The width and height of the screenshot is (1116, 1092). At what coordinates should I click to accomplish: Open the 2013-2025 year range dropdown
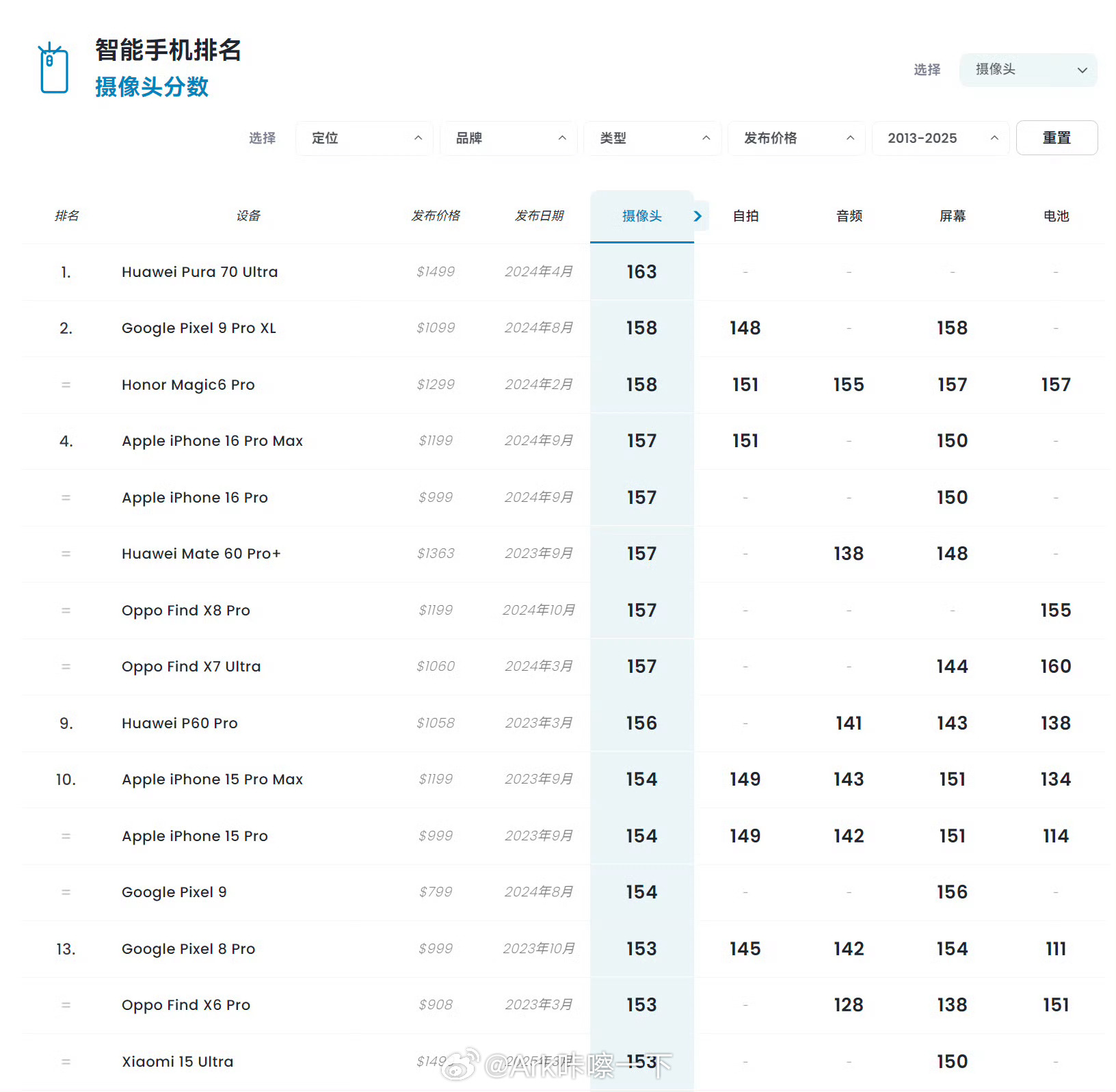941,138
